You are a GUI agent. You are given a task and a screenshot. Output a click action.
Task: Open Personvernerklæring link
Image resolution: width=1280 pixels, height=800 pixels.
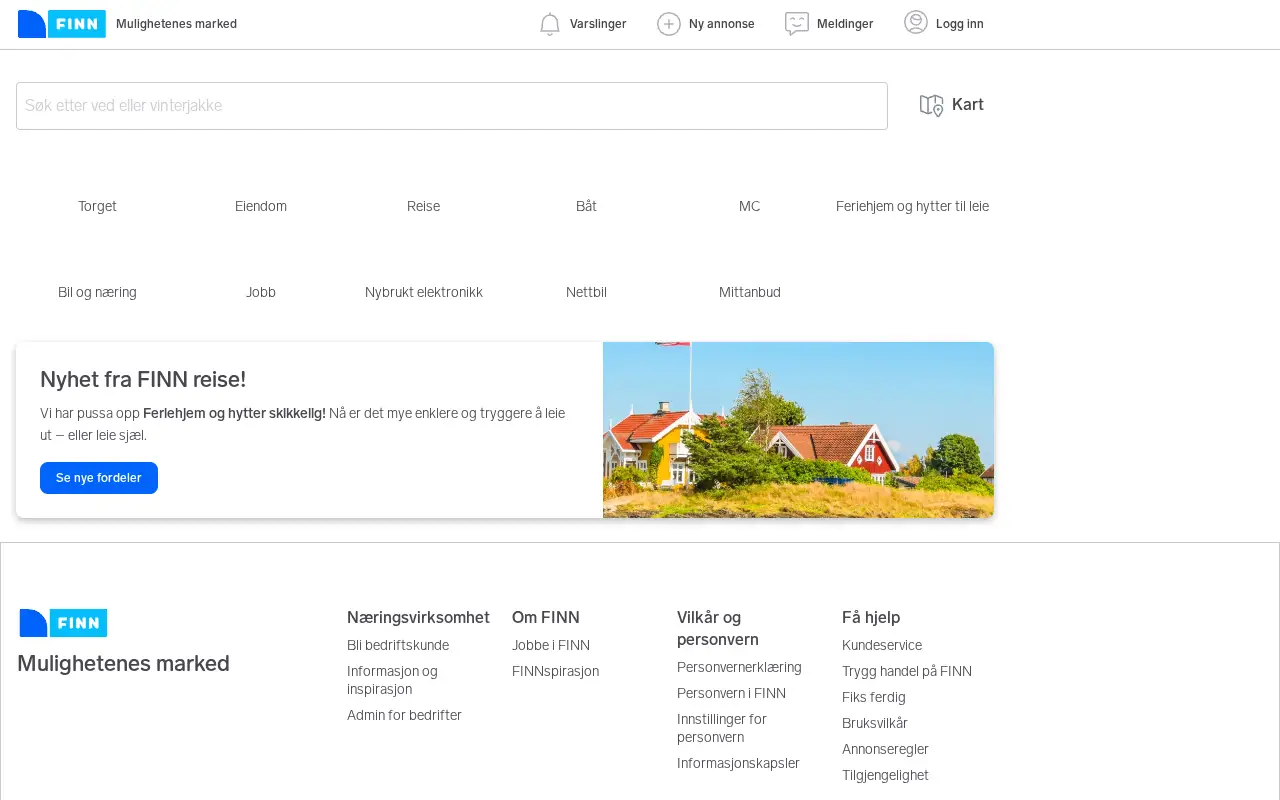point(739,667)
